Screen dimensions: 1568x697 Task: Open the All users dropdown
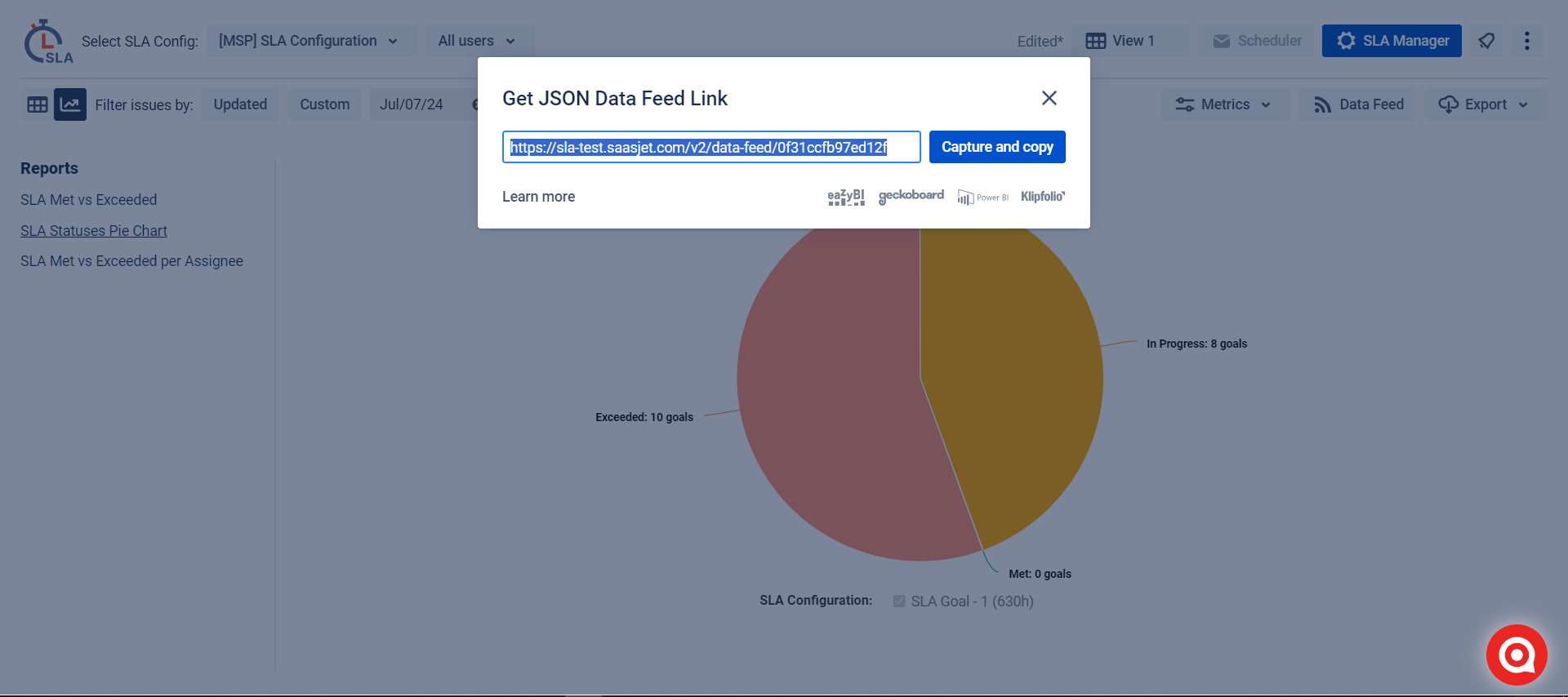[477, 41]
